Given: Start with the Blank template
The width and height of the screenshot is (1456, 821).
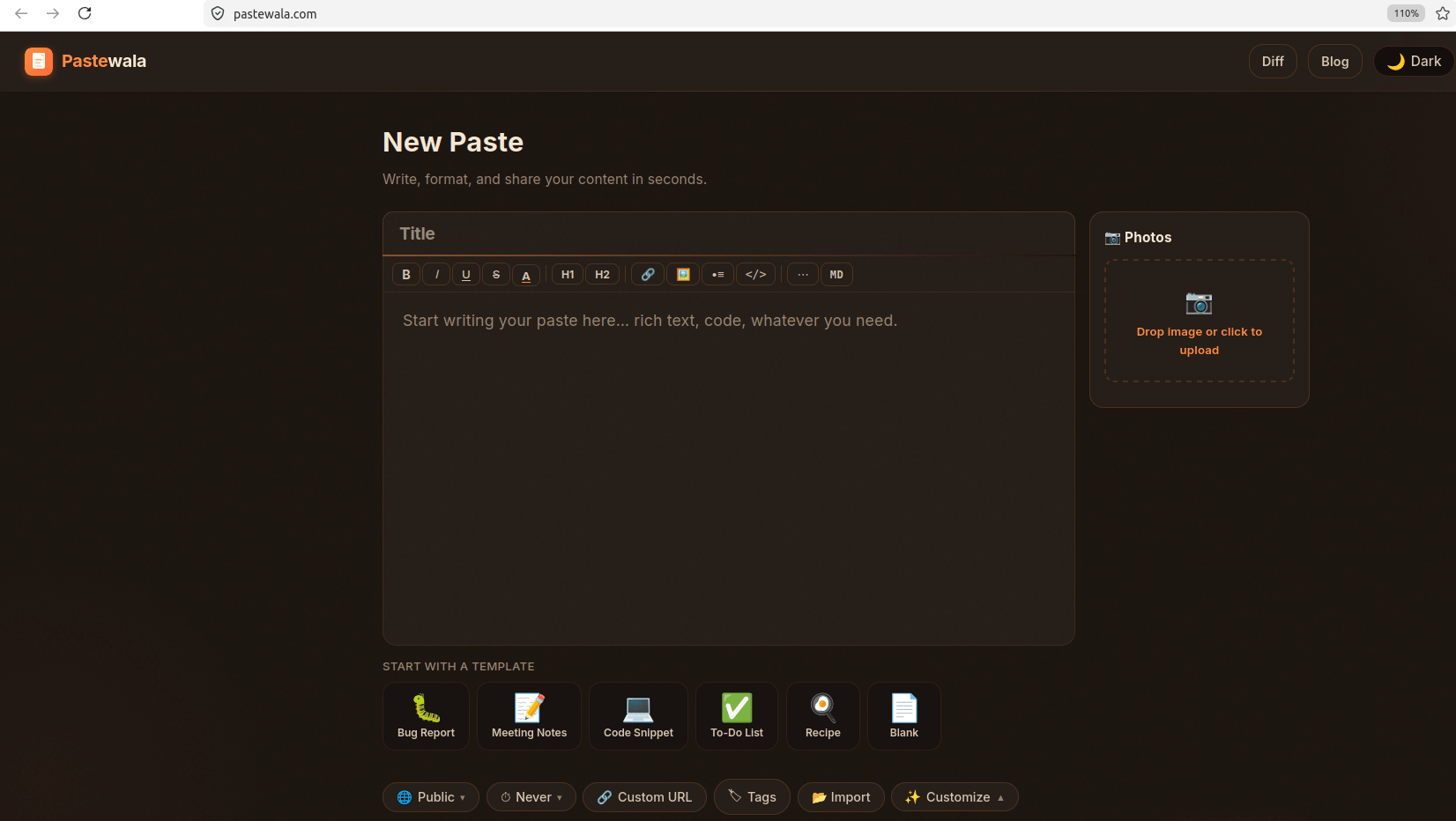Looking at the screenshot, I should [x=904, y=716].
